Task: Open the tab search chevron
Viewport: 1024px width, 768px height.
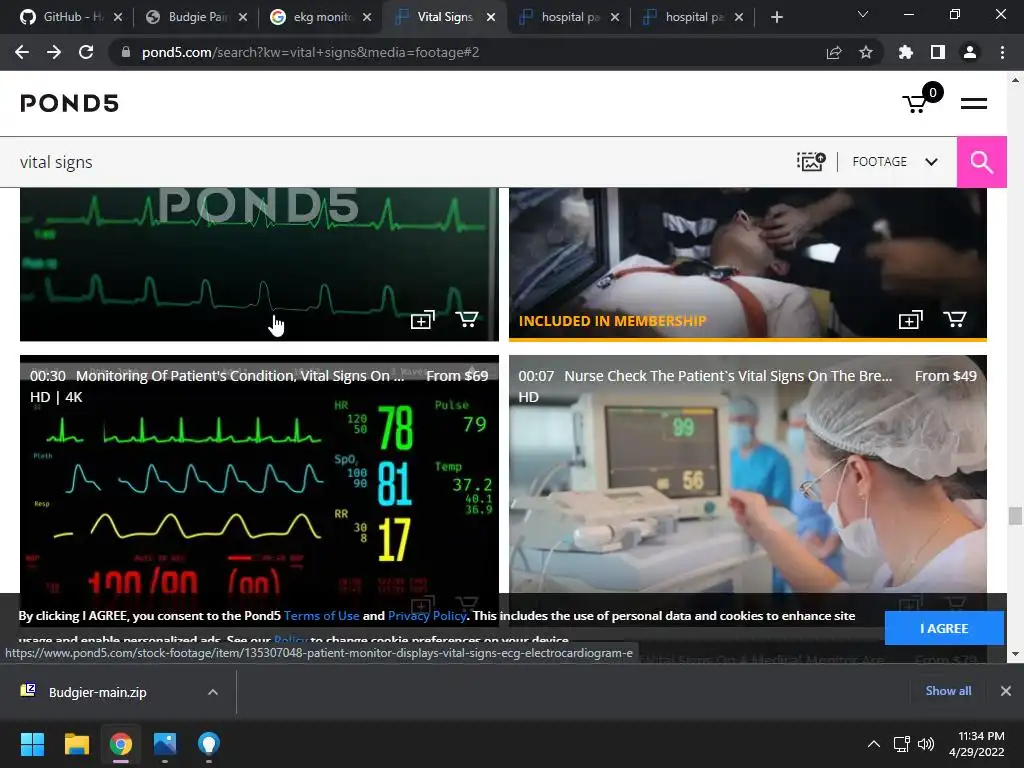Action: (863, 14)
